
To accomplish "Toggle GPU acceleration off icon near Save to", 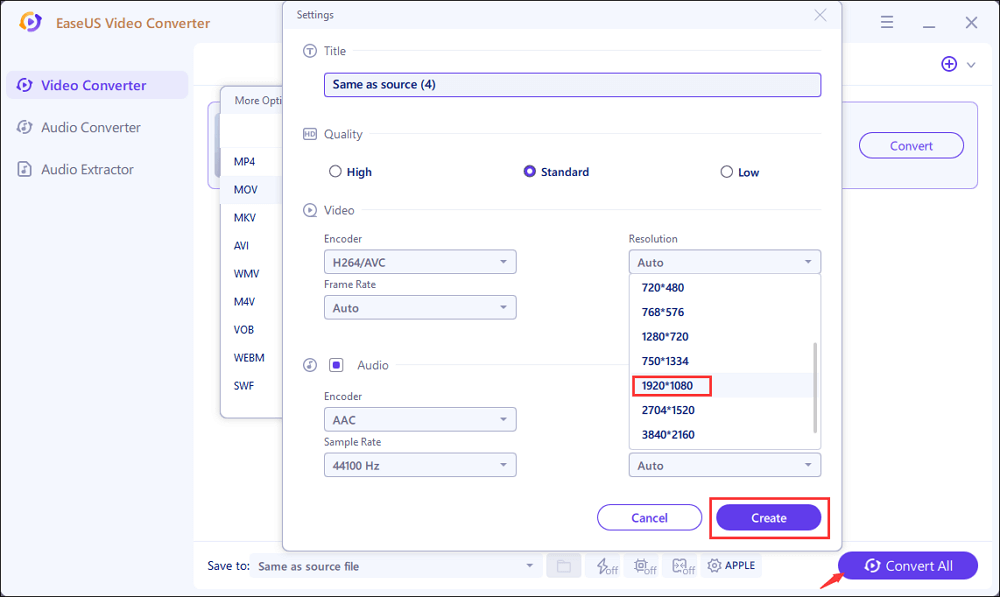I will pyautogui.click(x=608, y=565).
